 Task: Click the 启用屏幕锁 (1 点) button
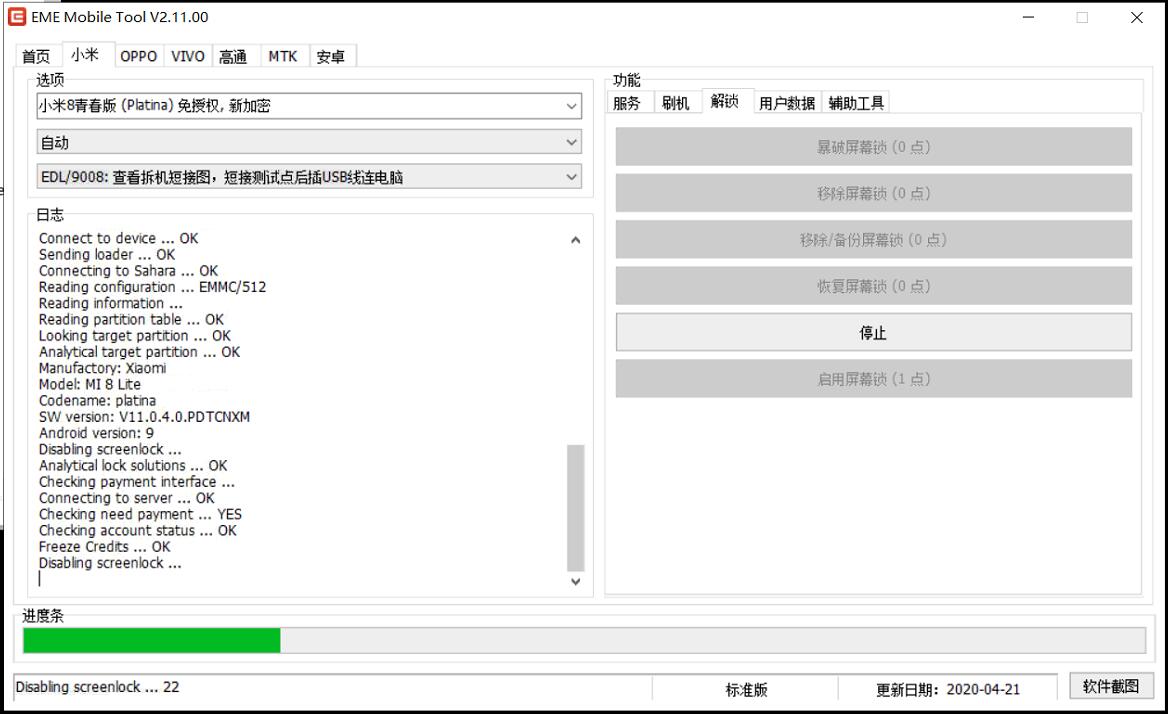[874, 379]
